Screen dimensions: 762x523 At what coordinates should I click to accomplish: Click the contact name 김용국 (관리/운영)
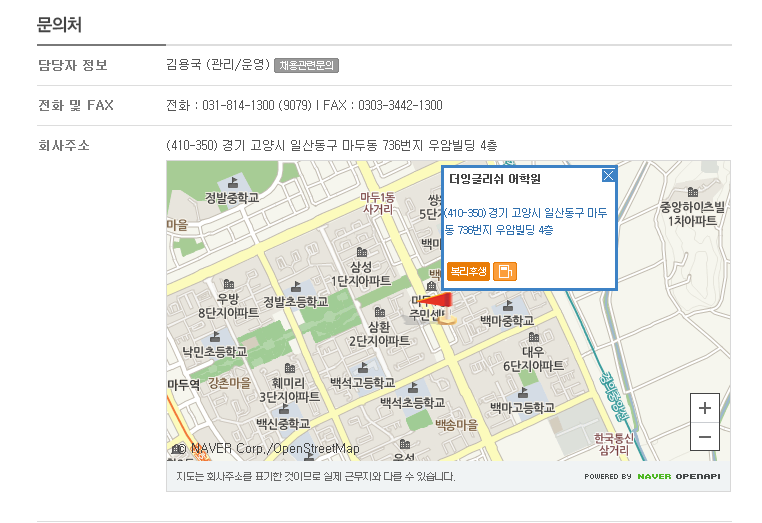pyautogui.click(x=218, y=64)
